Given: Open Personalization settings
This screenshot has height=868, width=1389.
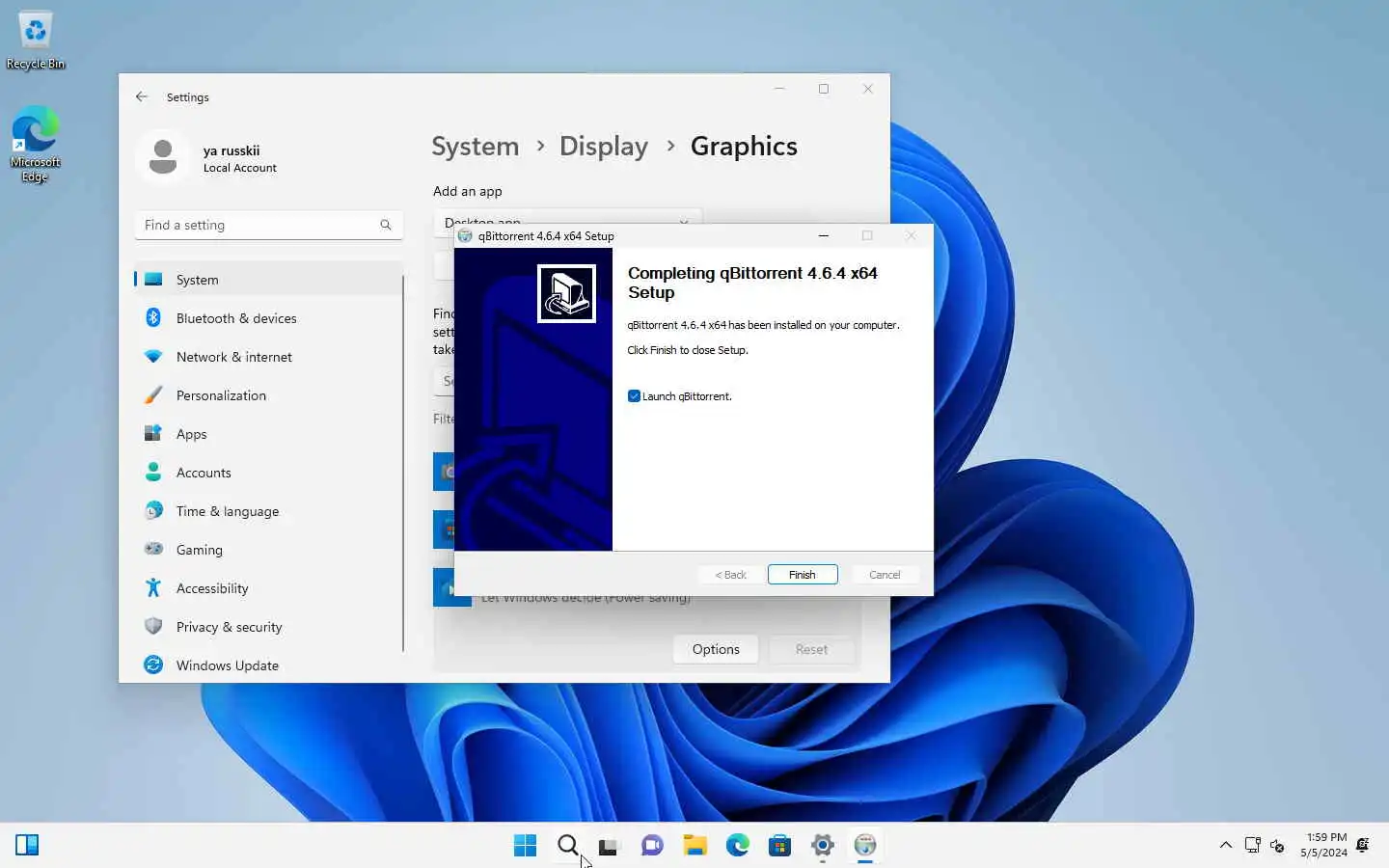Looking at the screenshot, I should (x=268, y=395).
